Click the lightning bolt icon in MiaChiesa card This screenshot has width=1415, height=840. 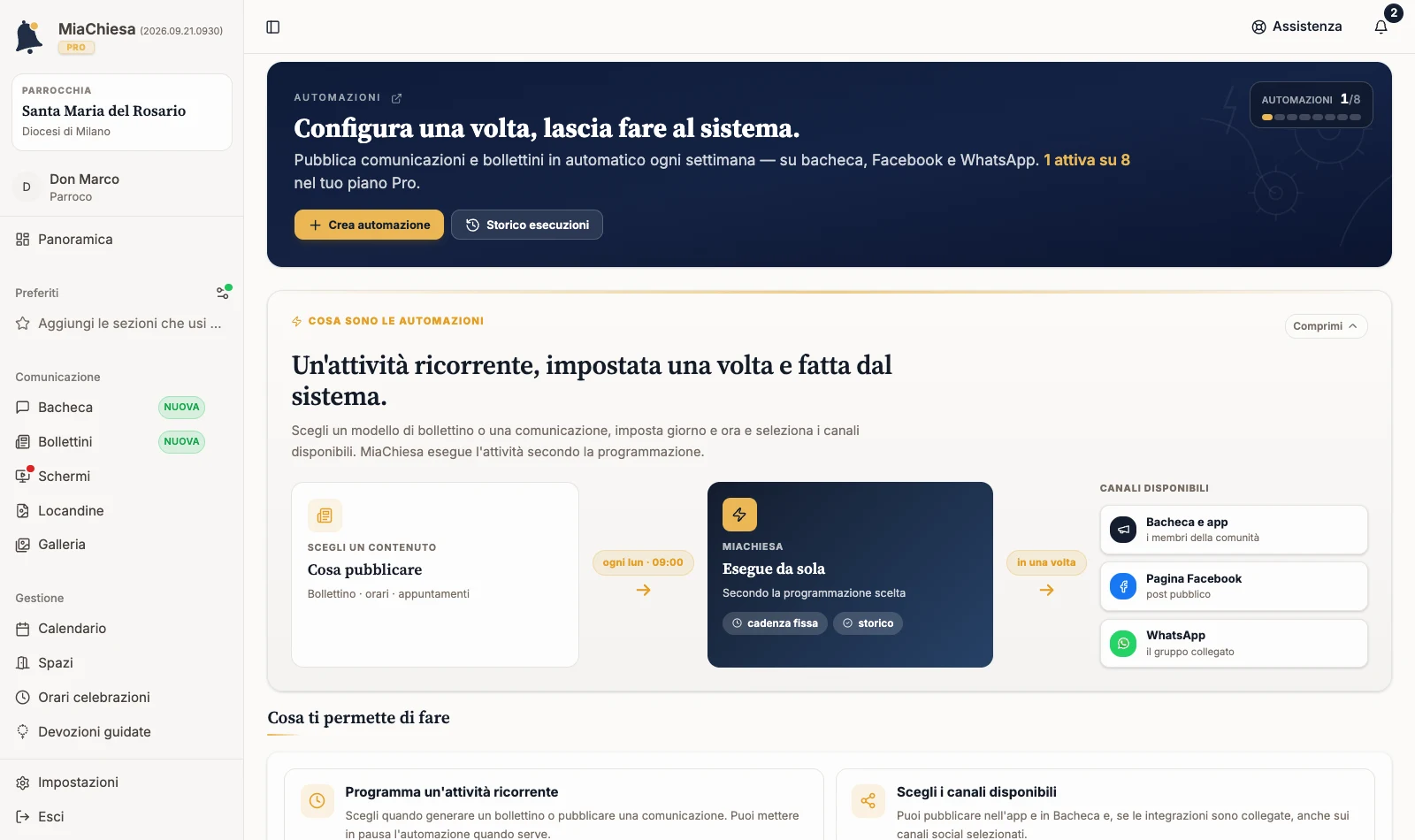point(739,515)
